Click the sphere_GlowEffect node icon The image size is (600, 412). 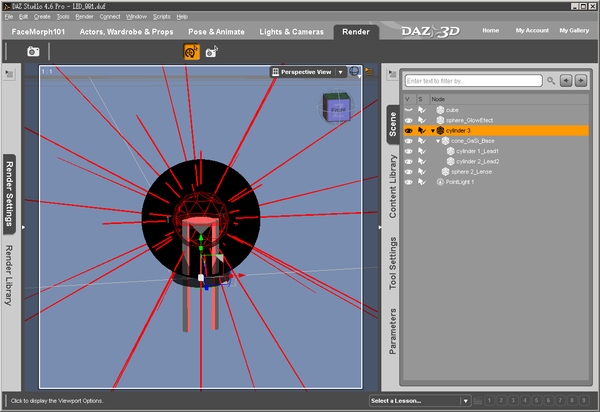(x=440, y=121)
